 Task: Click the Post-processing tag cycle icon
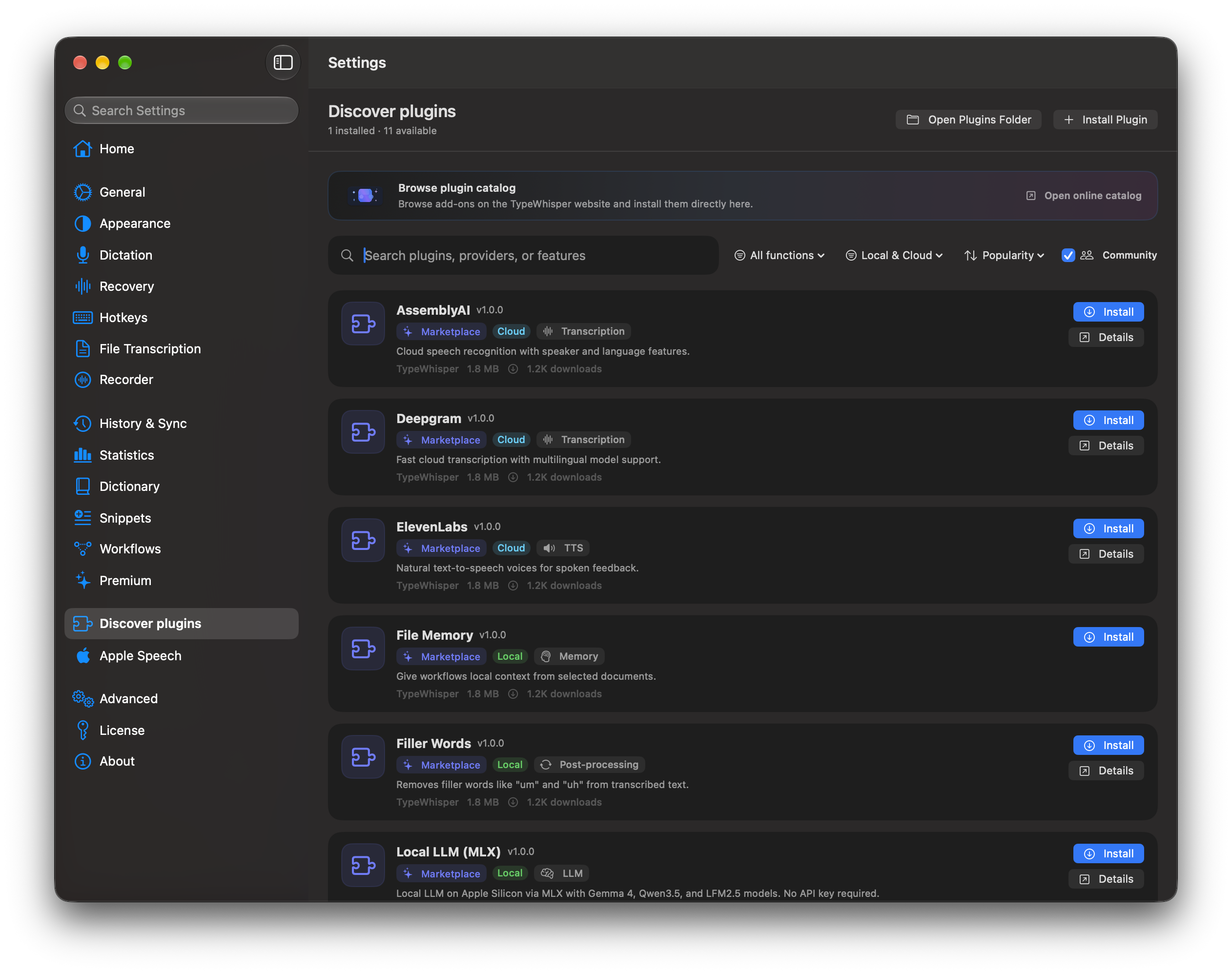[546, 765]
